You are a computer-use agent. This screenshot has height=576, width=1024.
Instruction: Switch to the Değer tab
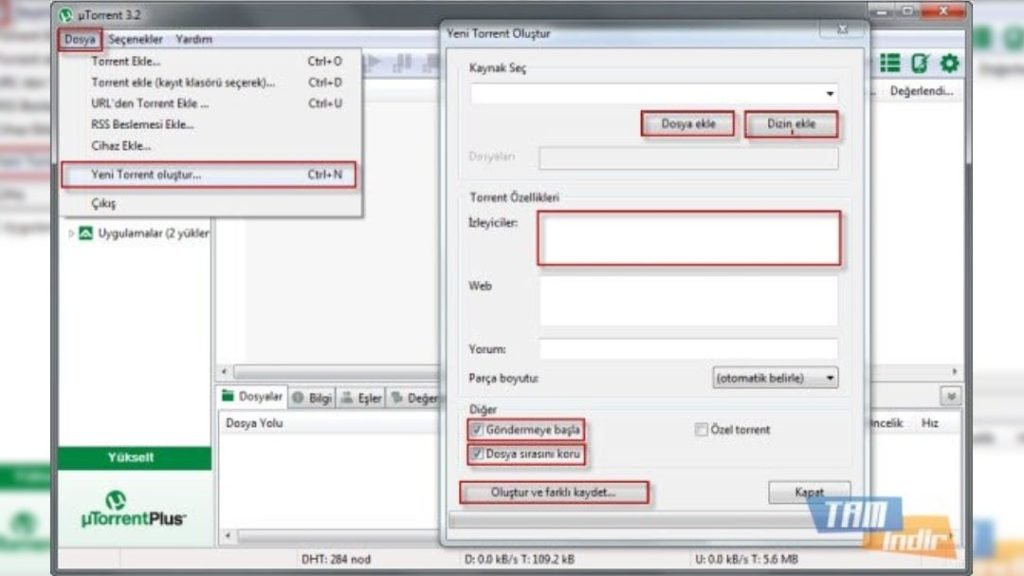pyautogui.click(x=414, y=398)
